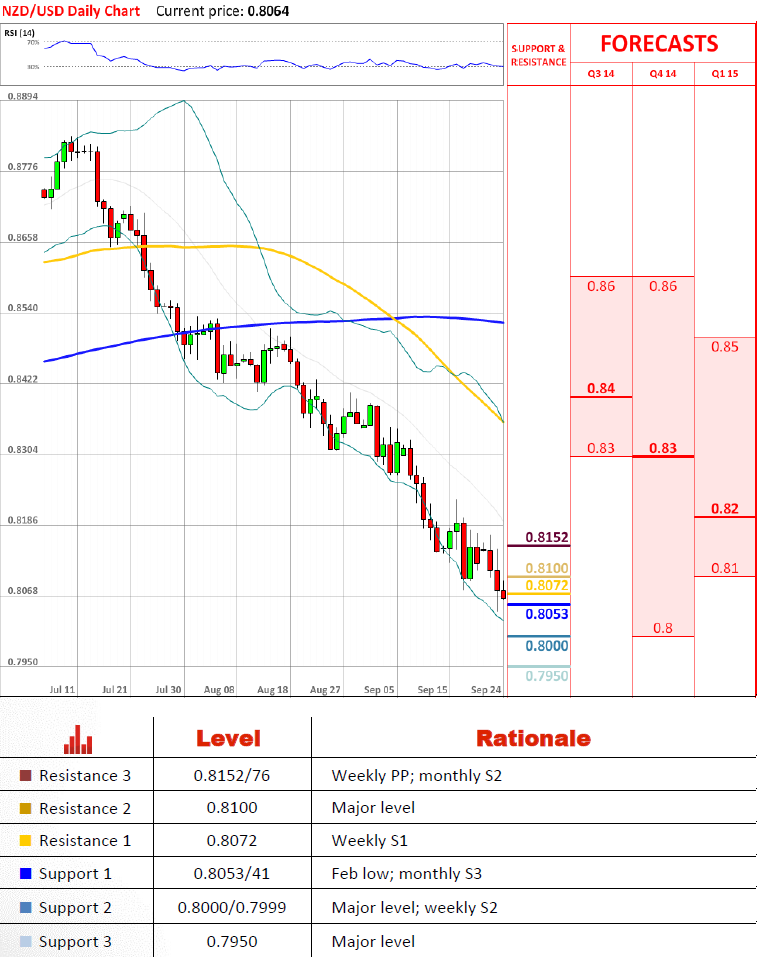This screenshot has height=957, width=757.
Task: Click the bold 0.83 forecast in Q4 14
Action: [663, 448]
